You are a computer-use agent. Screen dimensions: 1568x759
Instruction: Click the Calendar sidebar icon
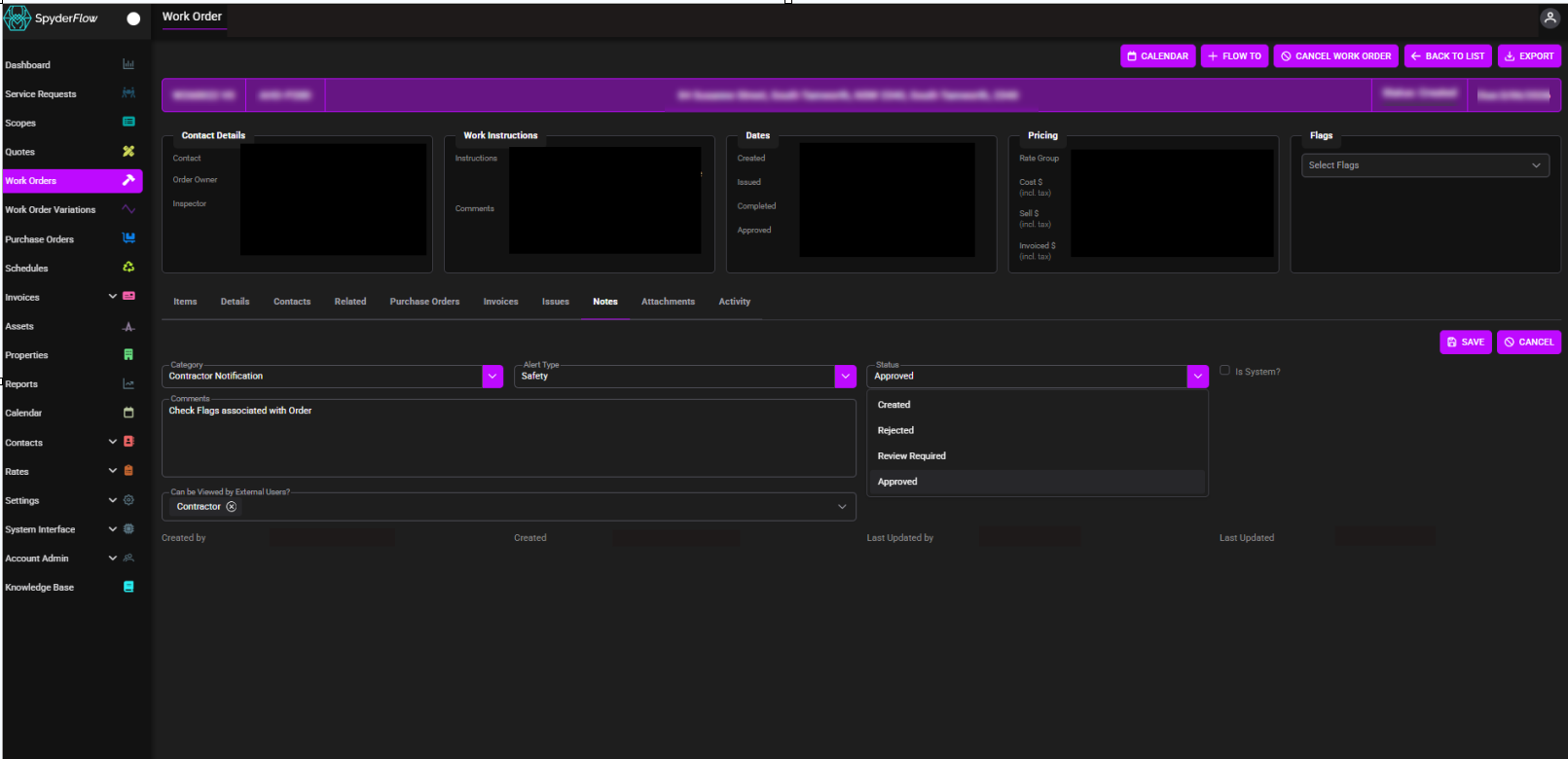coord(128,413)
